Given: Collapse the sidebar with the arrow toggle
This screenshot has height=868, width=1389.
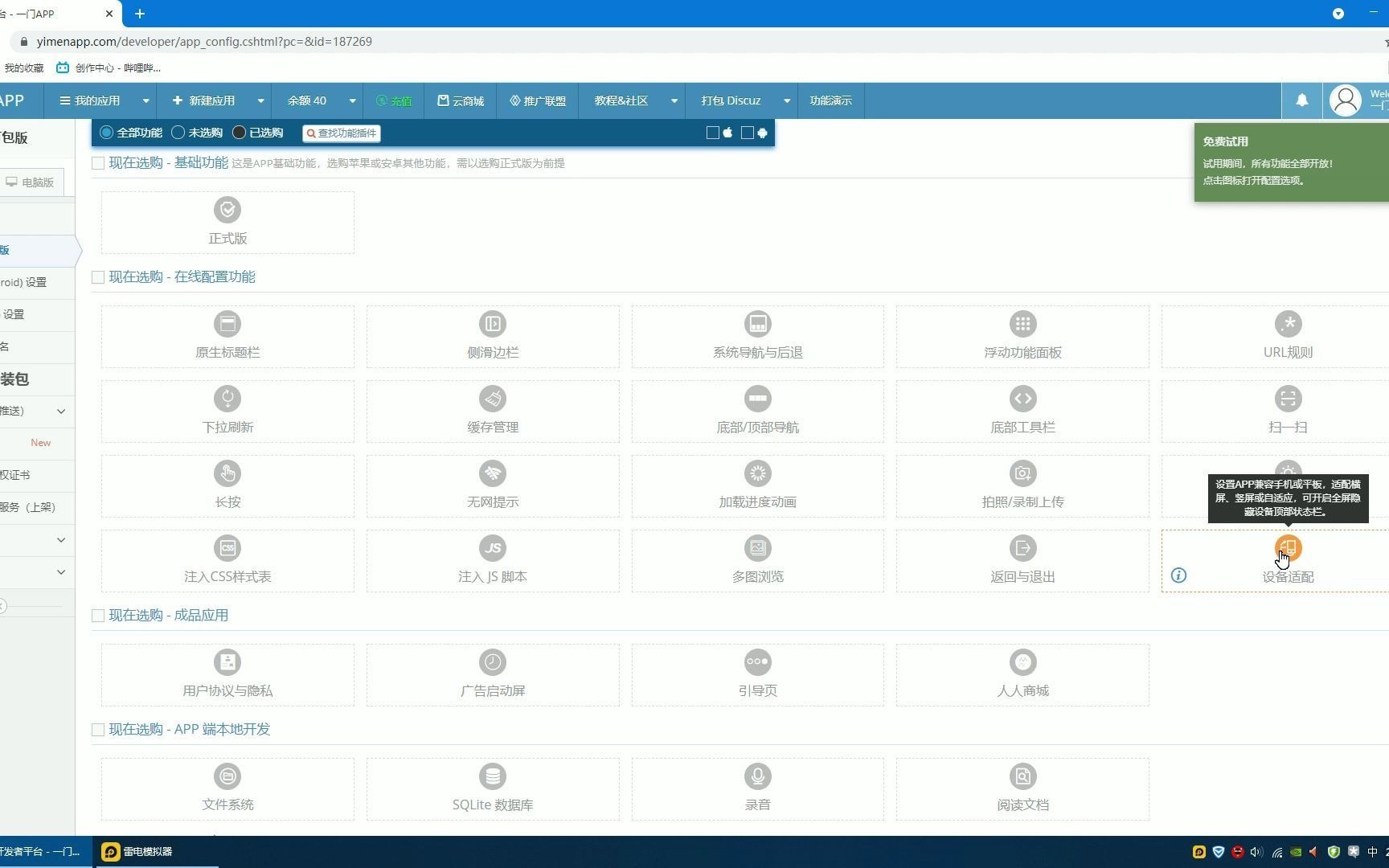Looking at the screenshot, I should point(3,606).
